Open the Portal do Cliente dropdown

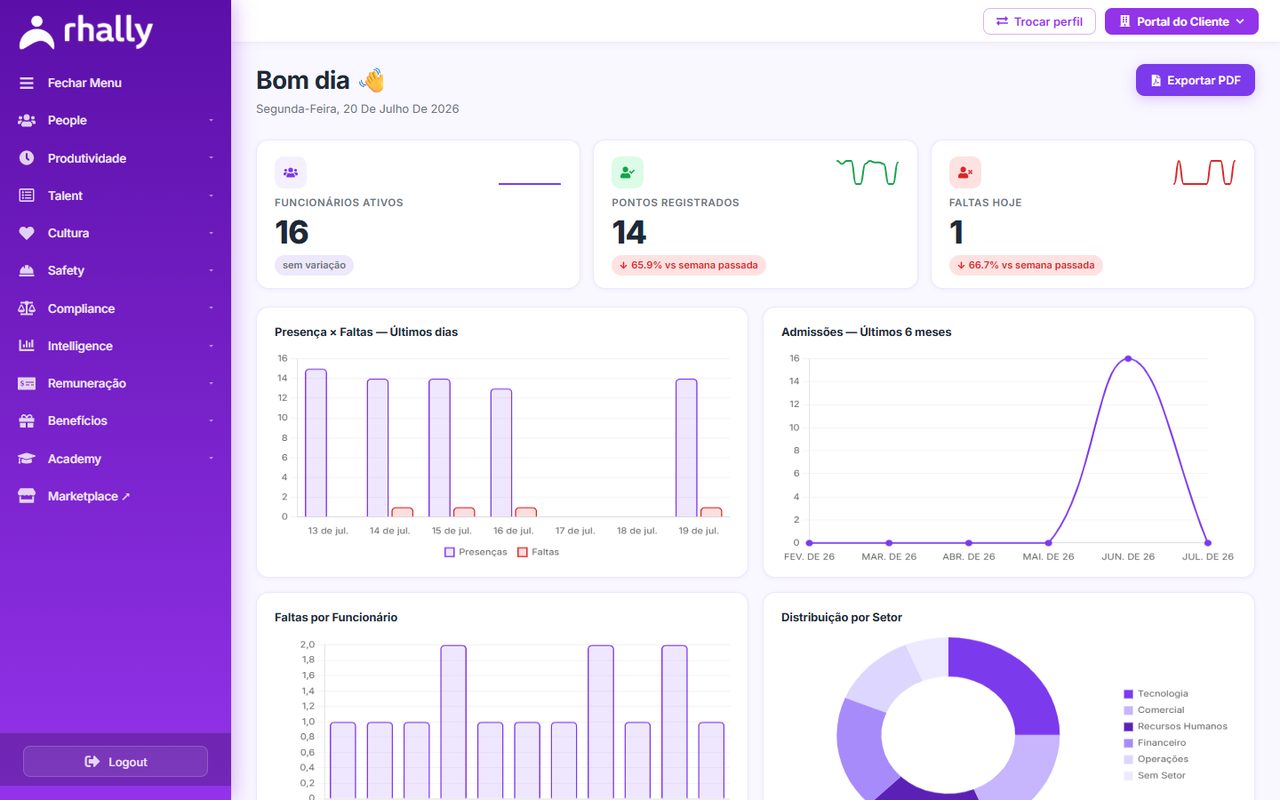pyautogui.click(x=1181, y=21)
